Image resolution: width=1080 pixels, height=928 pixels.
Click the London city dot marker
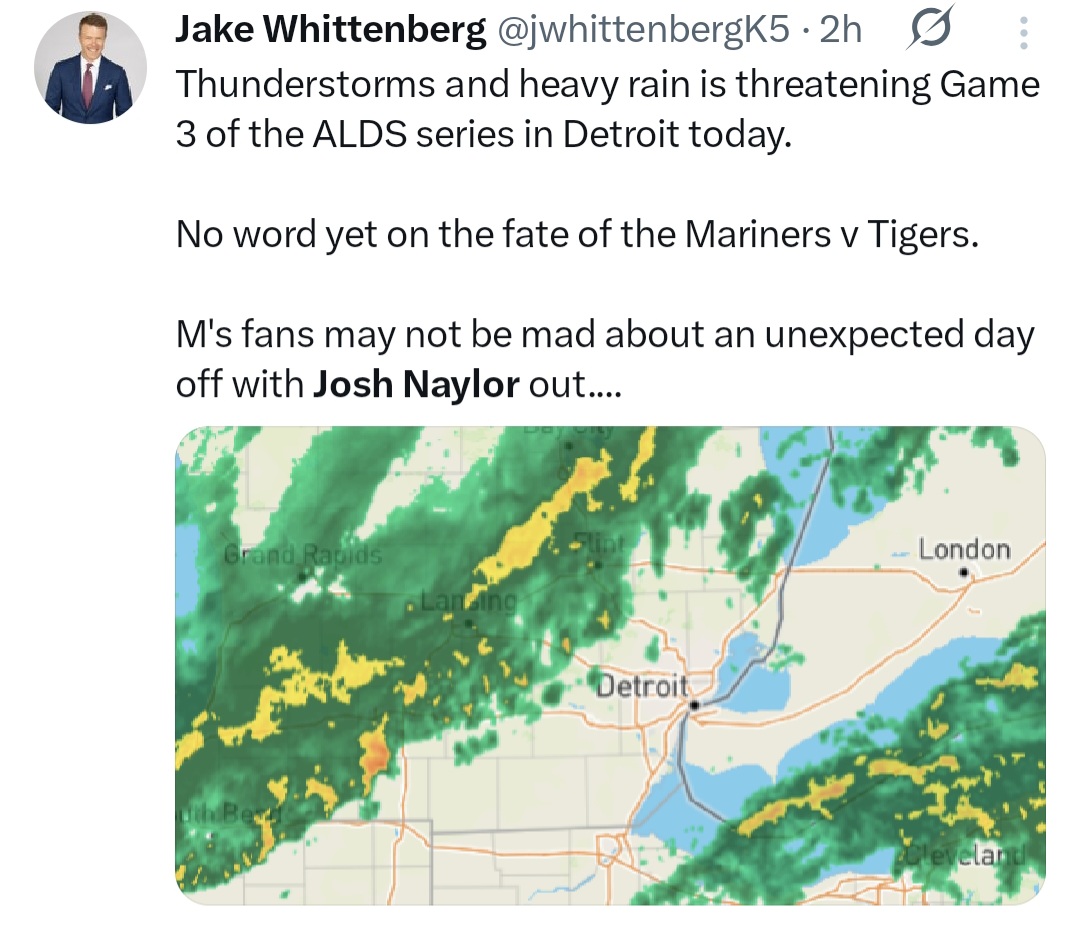click(x=964, y=573)
